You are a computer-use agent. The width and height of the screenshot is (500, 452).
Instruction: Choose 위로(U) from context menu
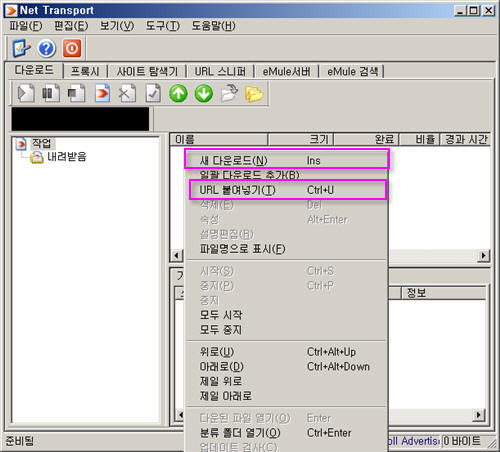pyautogui.click(x=287, y=352)
